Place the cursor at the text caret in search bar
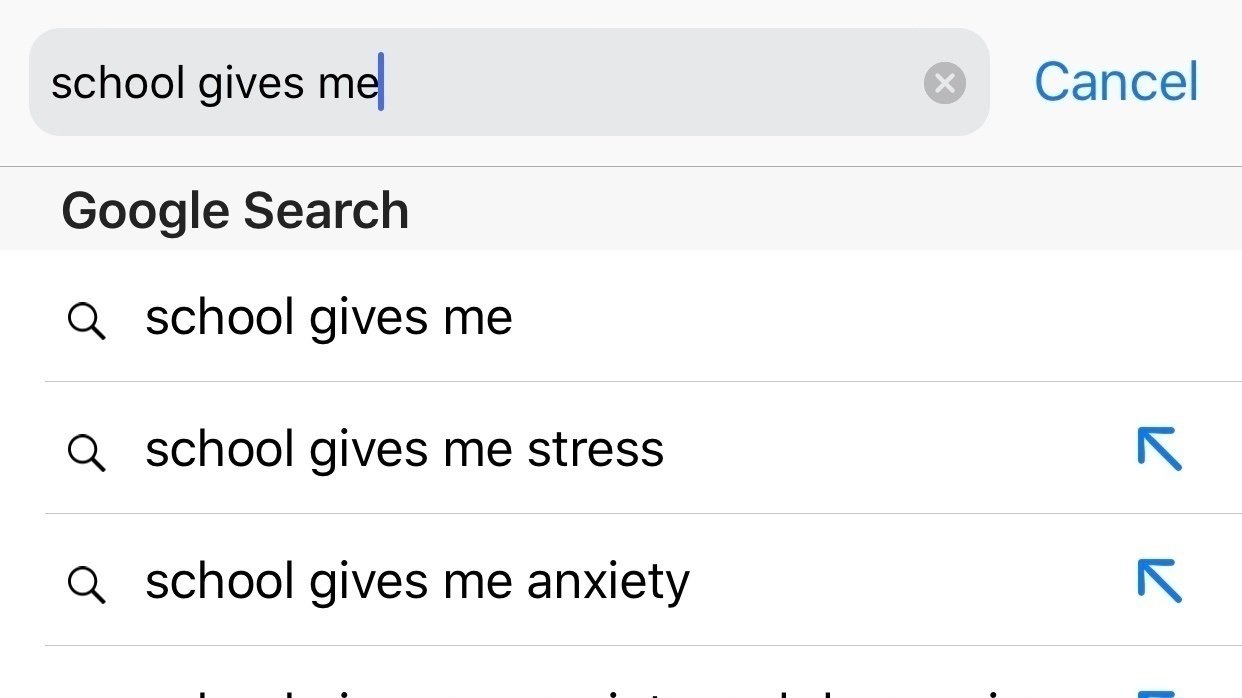This screenshot has width=1242, height=698. [381, 83]
